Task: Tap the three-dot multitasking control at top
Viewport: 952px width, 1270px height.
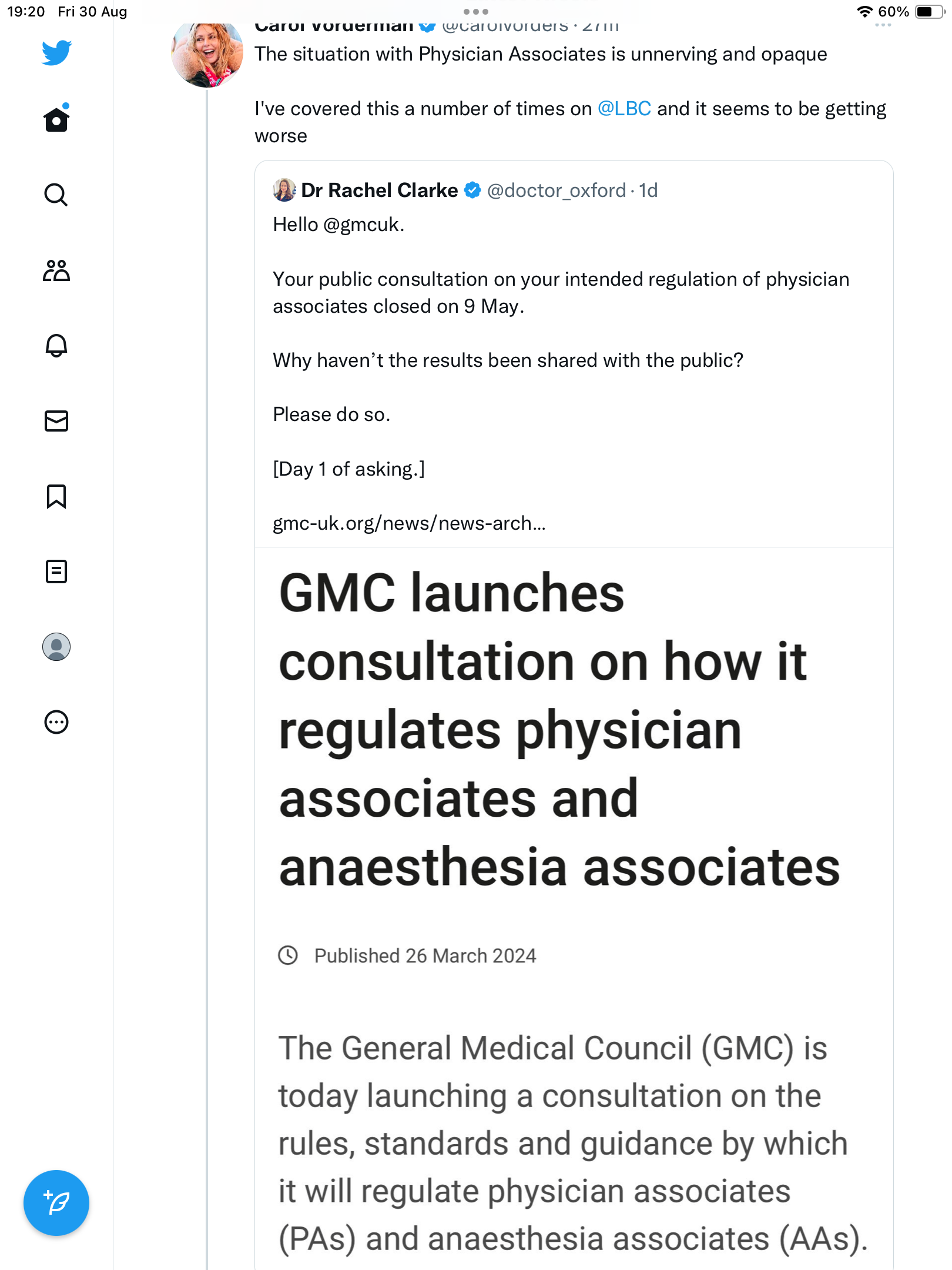Action: pyautogui.click(x=476, y=12)
